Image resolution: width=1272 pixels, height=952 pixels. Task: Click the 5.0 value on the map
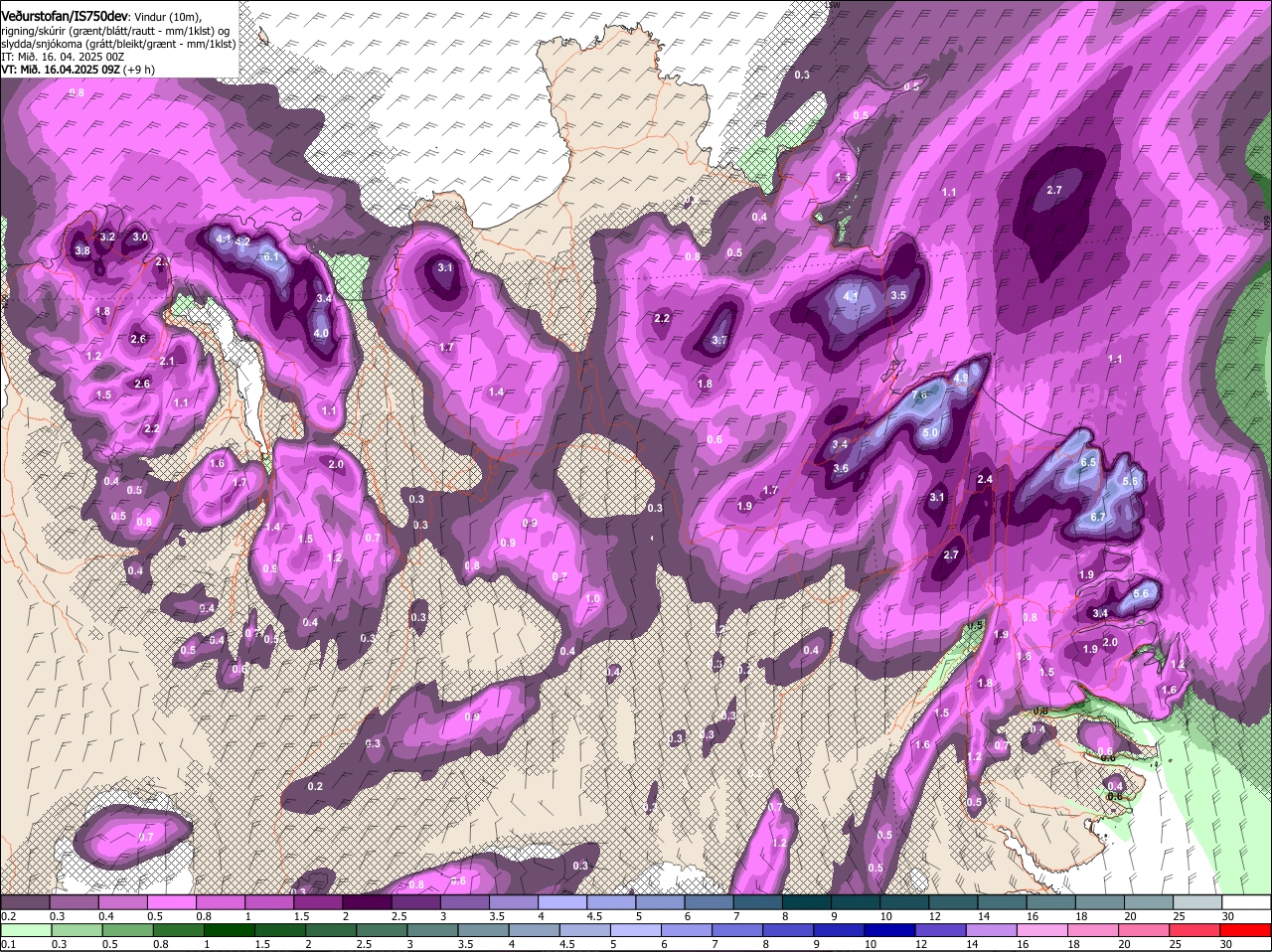[930, 433]
